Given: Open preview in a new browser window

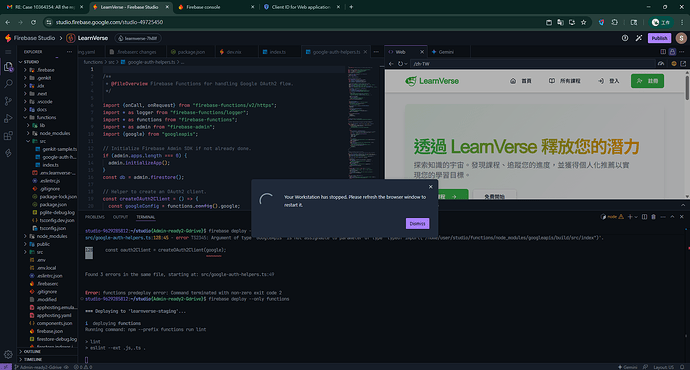Looking at the screenshot, I should [x=683, y=64].
